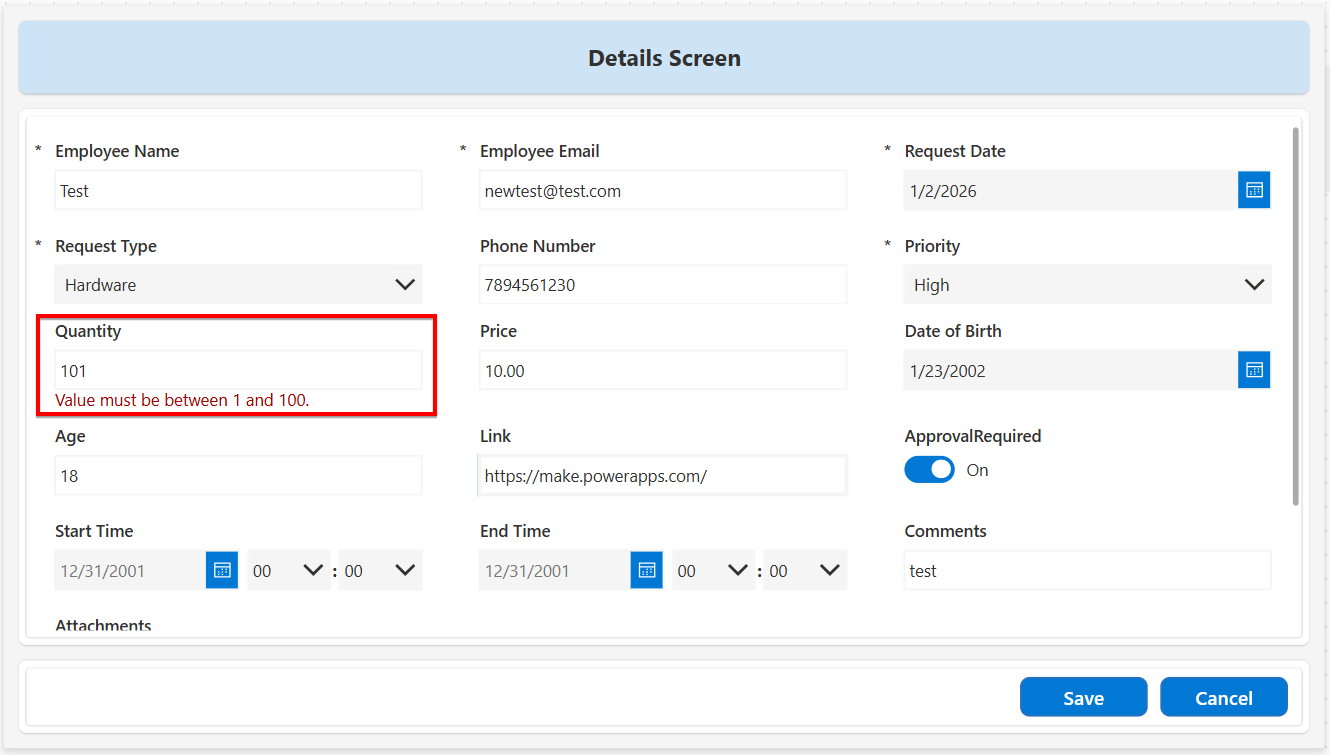
Task: Click into the Quantity field
Action: [238, 370]
